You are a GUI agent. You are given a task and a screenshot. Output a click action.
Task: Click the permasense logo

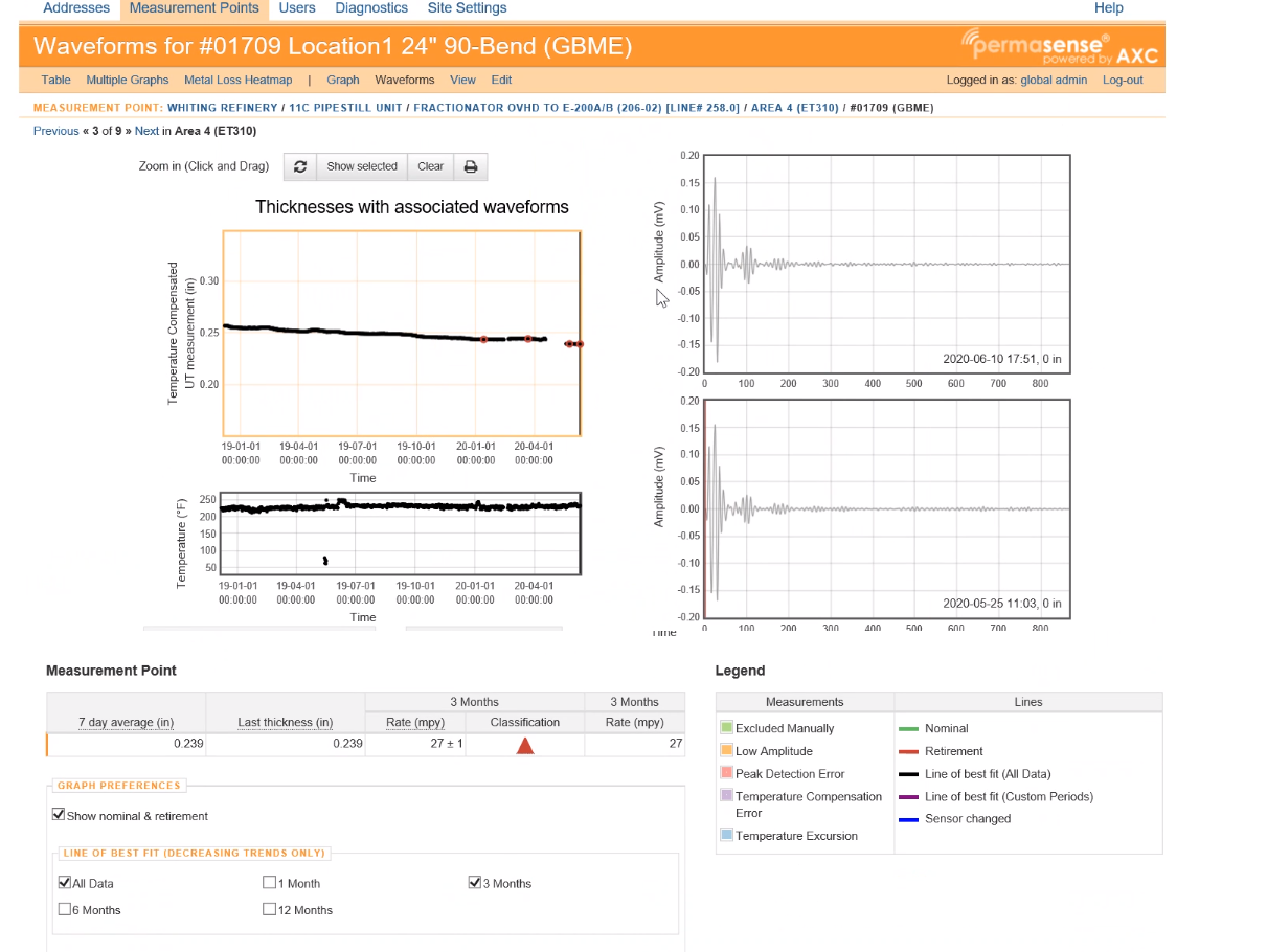click(1059, 47)
